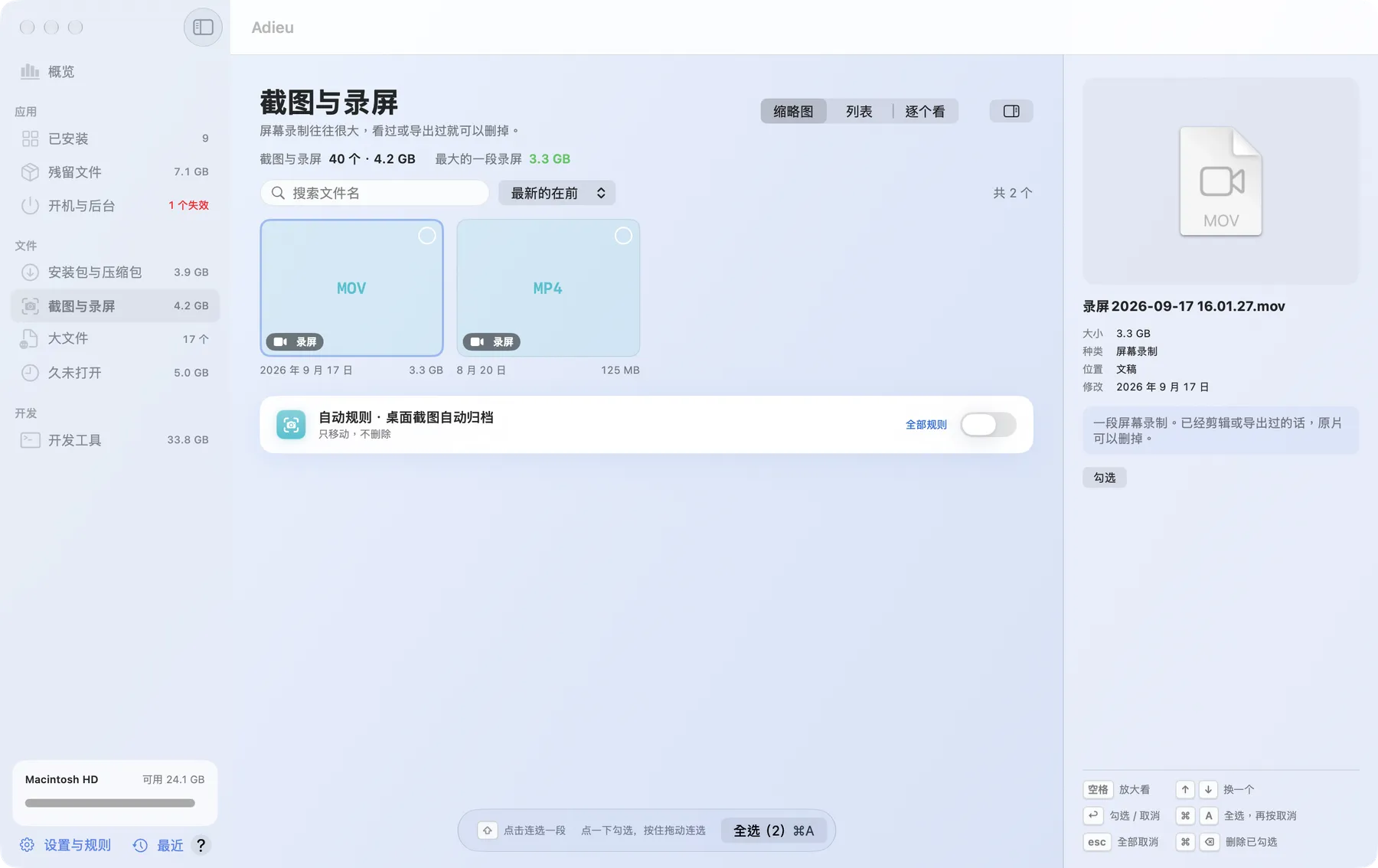Toggle the sidebar with the top-left panel icon
Screen dimensions: 1378x868
(203, 28)
